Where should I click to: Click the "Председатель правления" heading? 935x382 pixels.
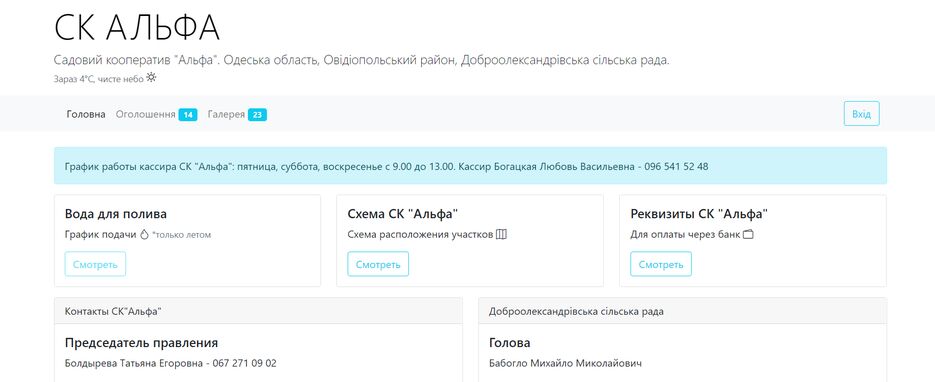pyautogui.click(x=141, y=343)
